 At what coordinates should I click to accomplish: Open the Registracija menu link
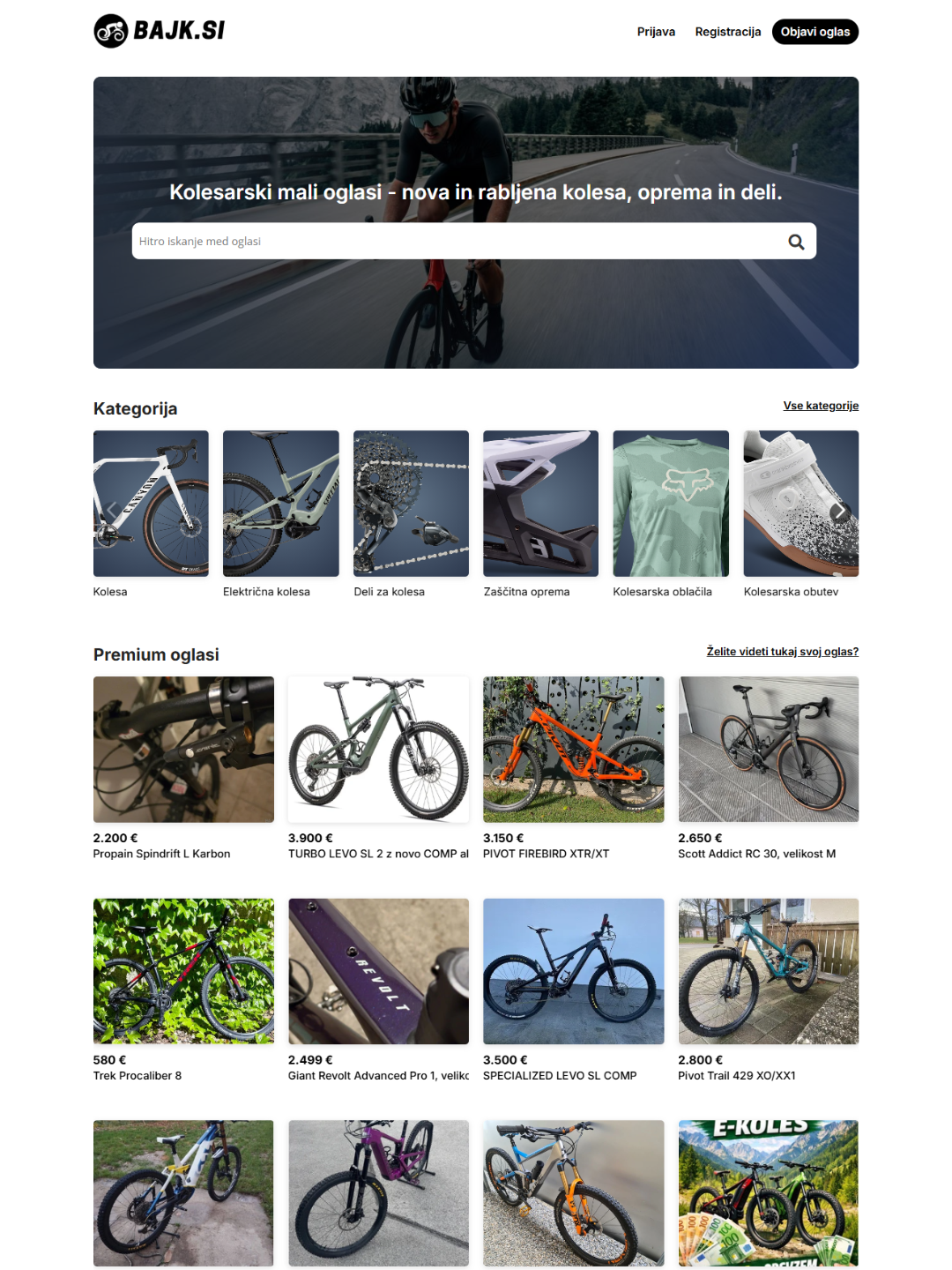click(728, 32)
